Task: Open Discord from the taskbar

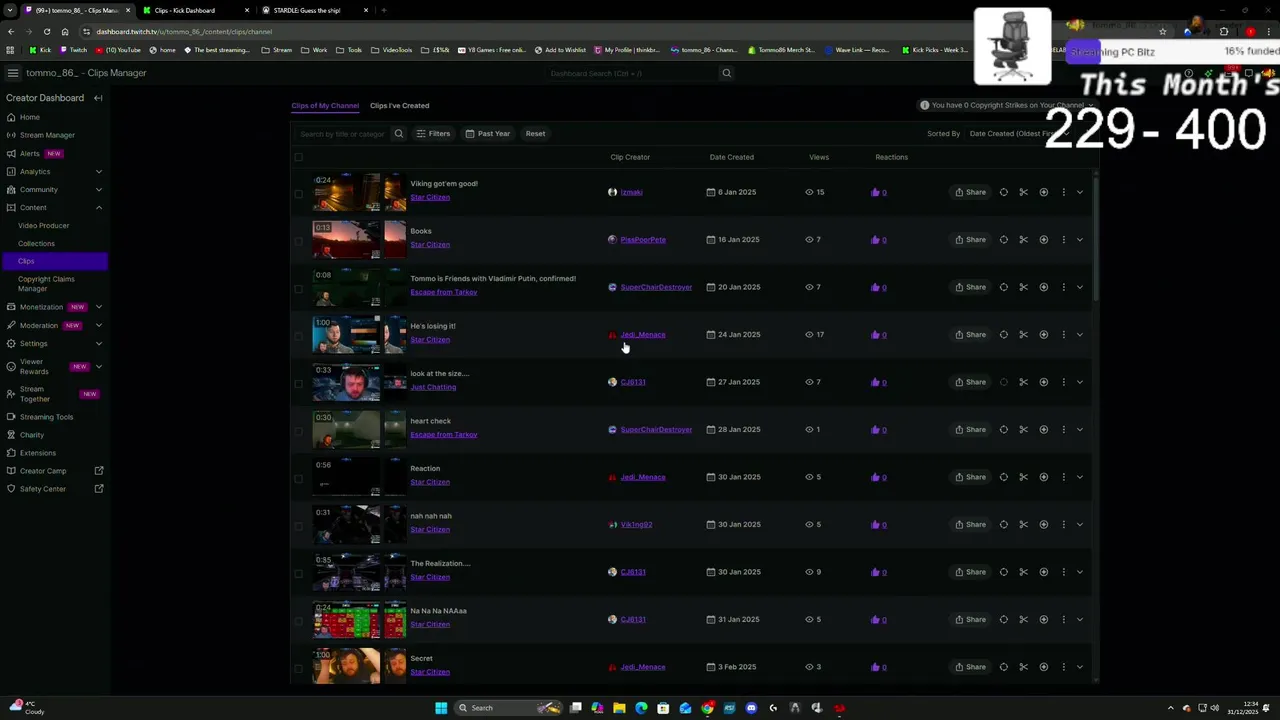Action: pyautogui.click(x=751, y=708)
